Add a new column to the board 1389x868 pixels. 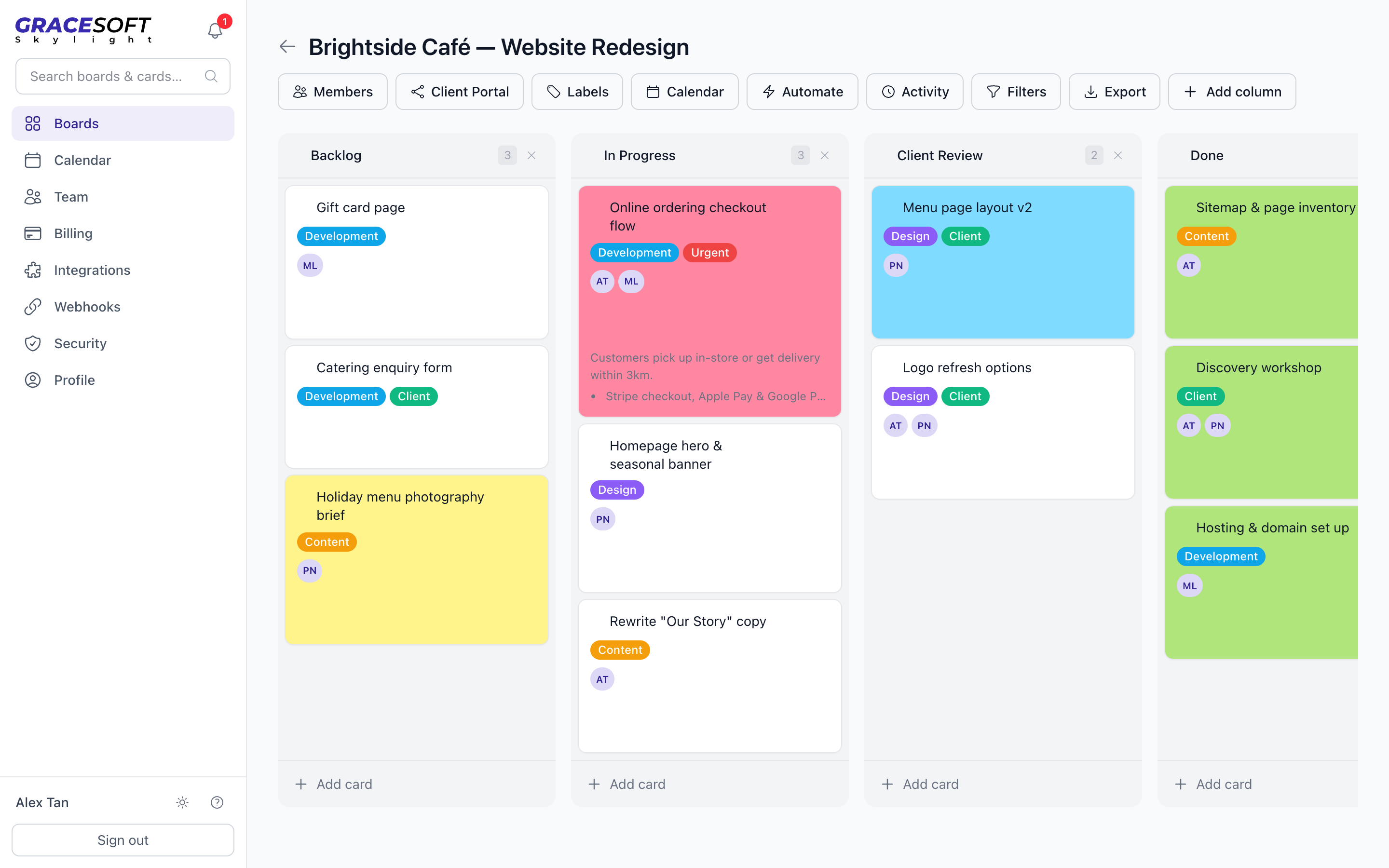[x=1232, y=92]
